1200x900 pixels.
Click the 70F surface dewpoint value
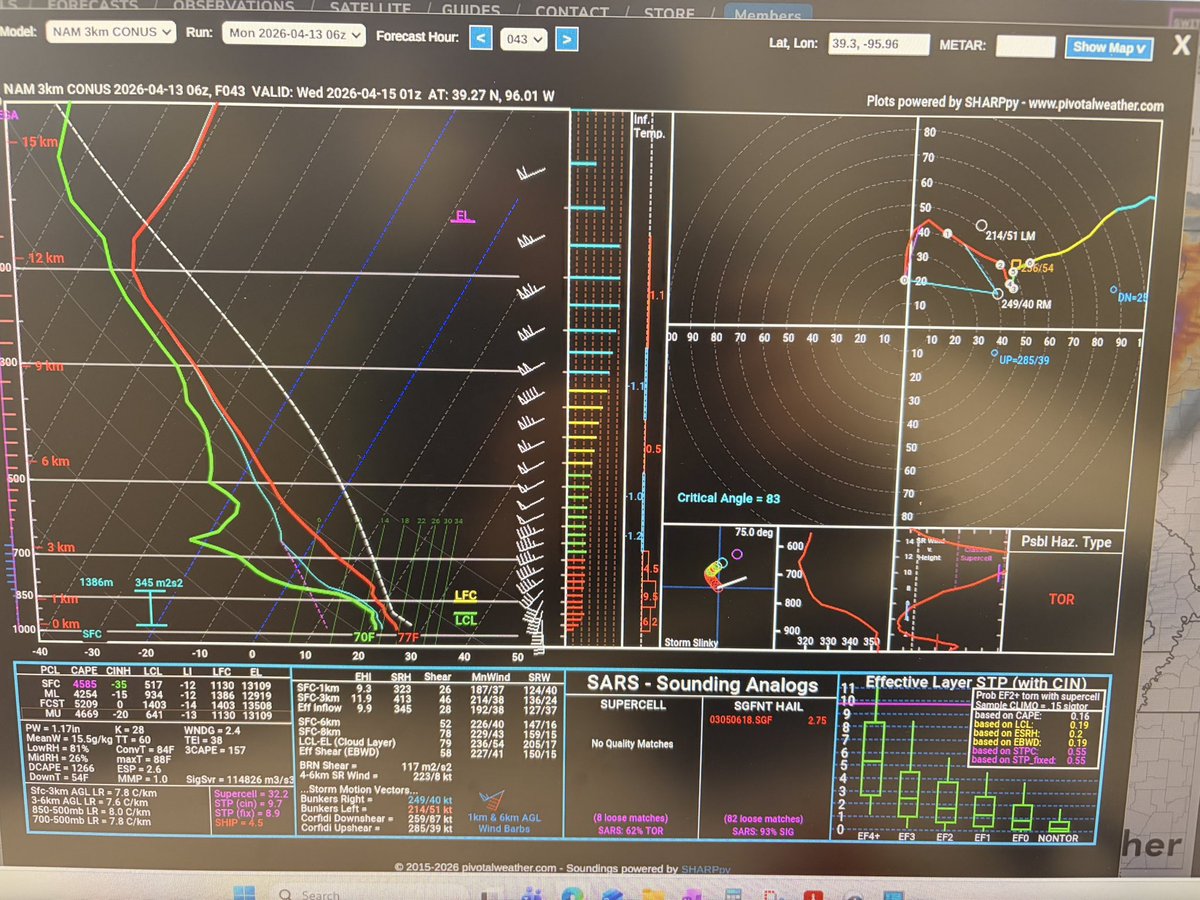pyautogui.click(x=364, y=637)
